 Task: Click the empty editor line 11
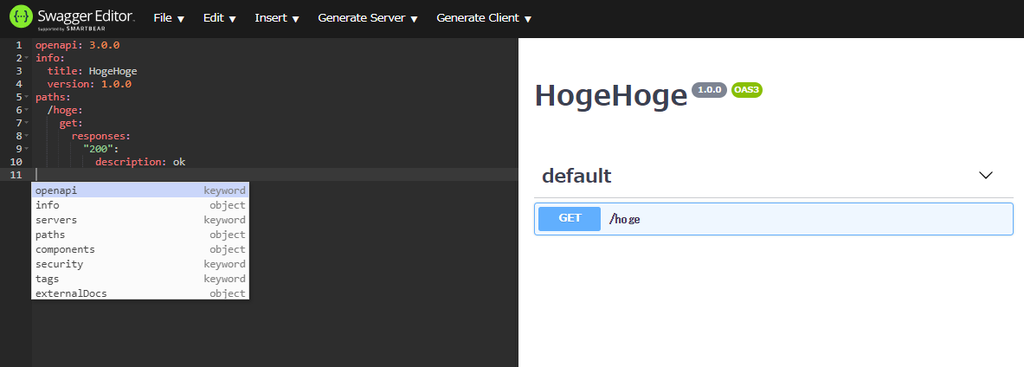(275, 174)
